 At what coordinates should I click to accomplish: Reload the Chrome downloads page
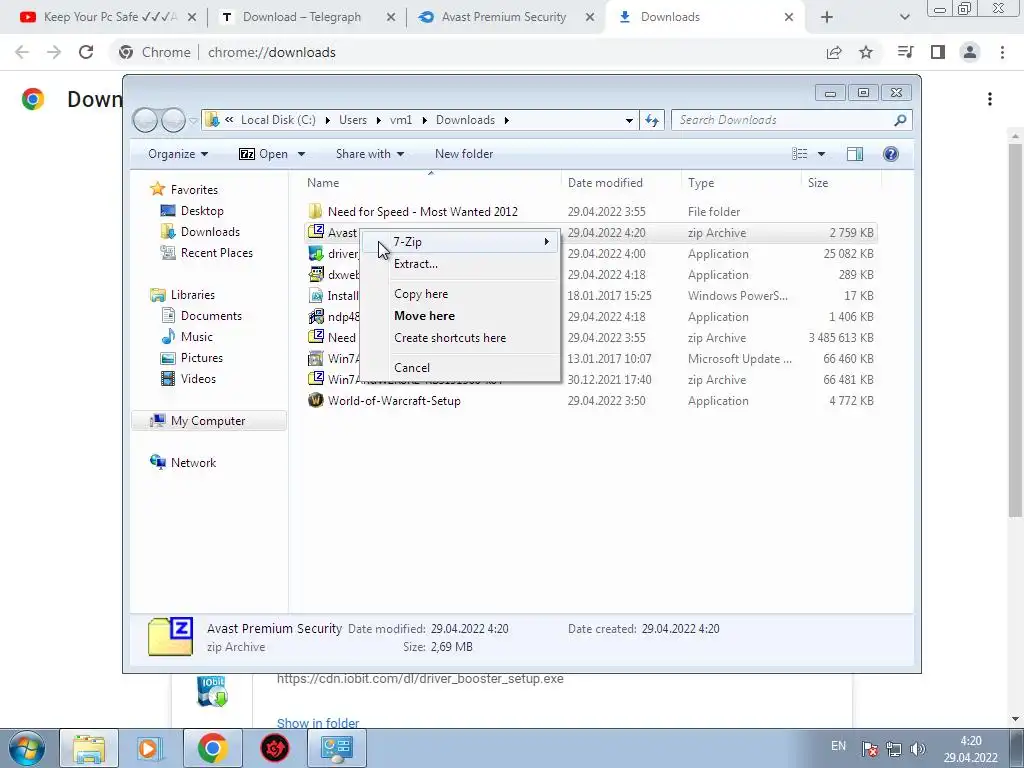pyautogui.click(x=86, y=52)
